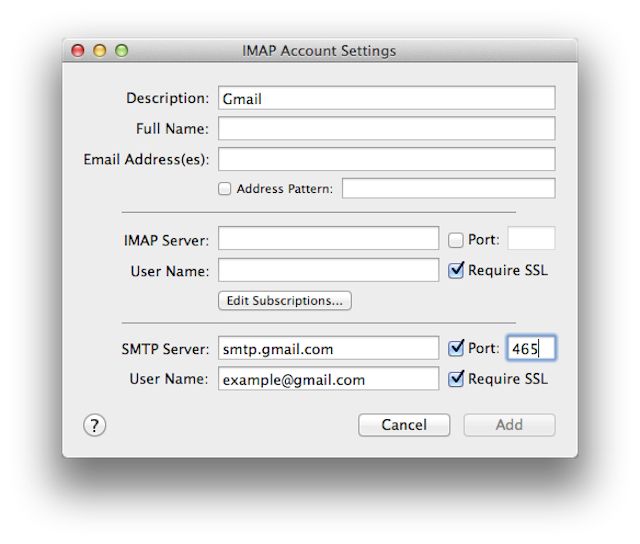Click into the IMAP Server field
Screen dimensions: 640x544
coord(329,239)
